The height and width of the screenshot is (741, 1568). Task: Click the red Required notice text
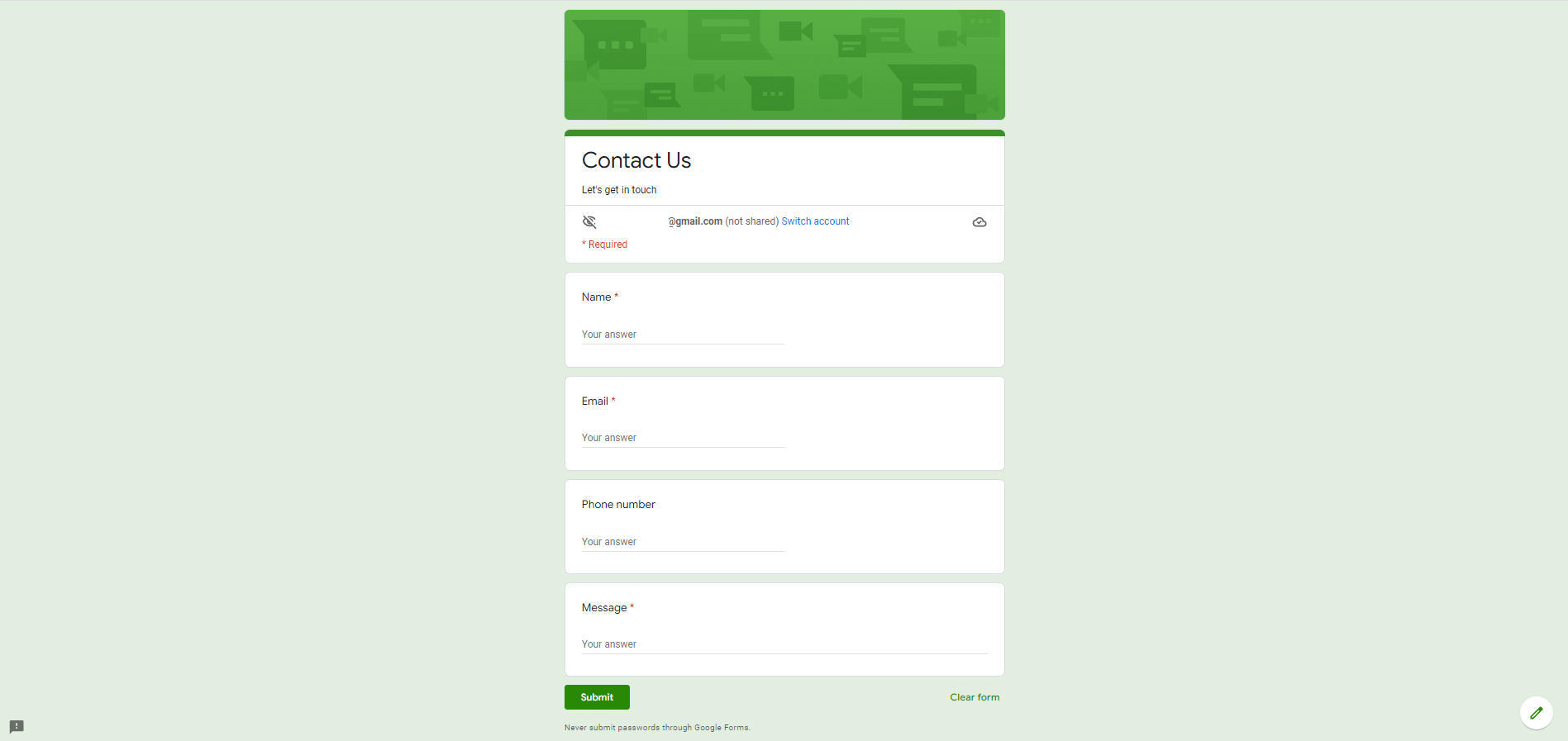point(604,245)
